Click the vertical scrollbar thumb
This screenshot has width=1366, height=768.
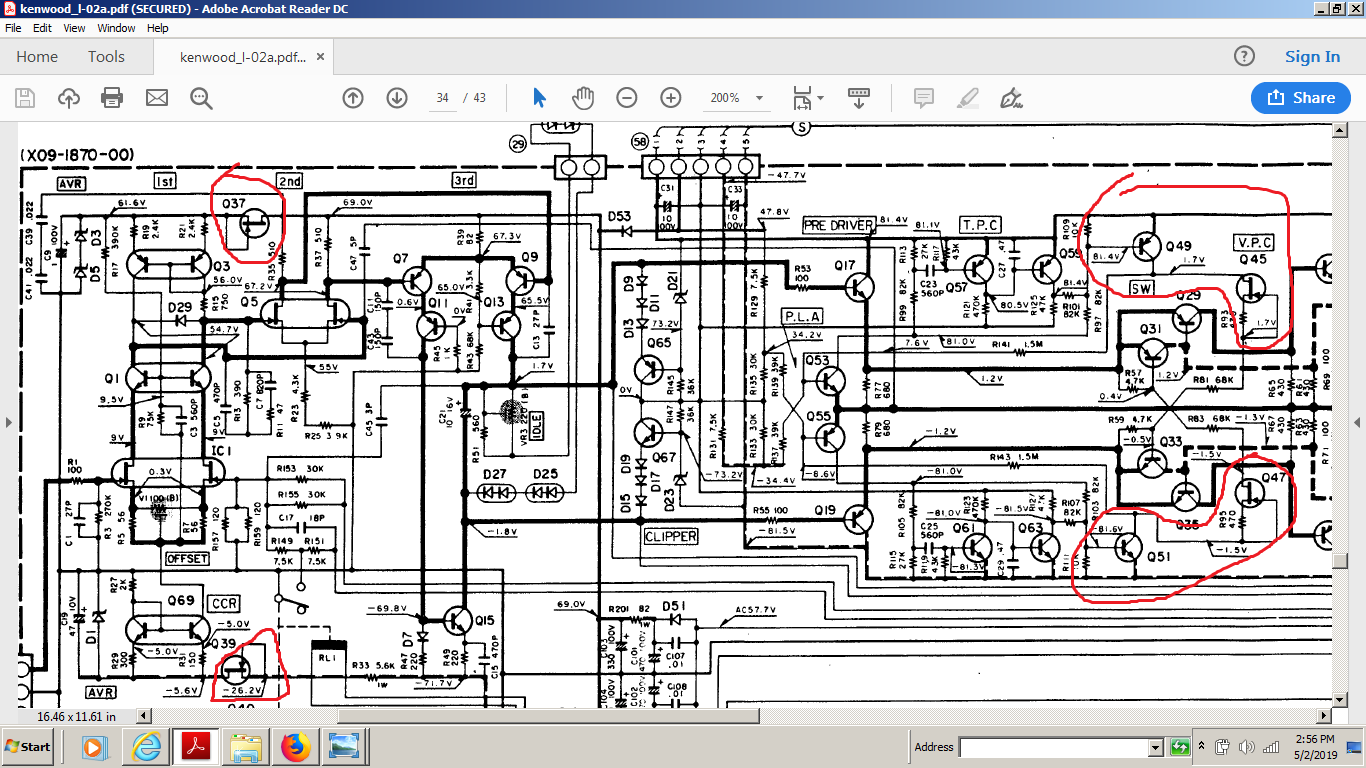1340,560
